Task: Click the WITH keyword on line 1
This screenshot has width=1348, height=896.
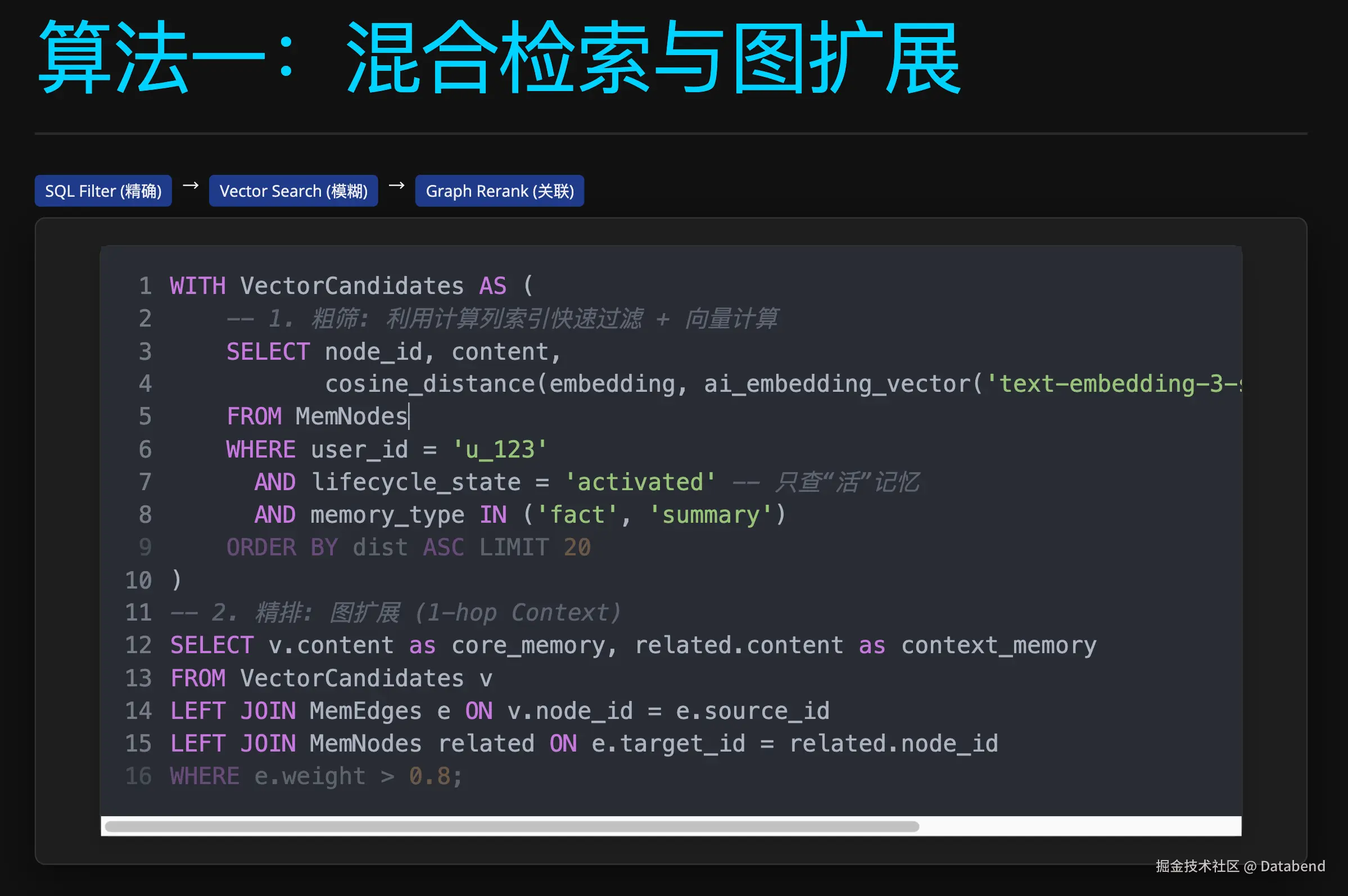Action: [197, 286]
